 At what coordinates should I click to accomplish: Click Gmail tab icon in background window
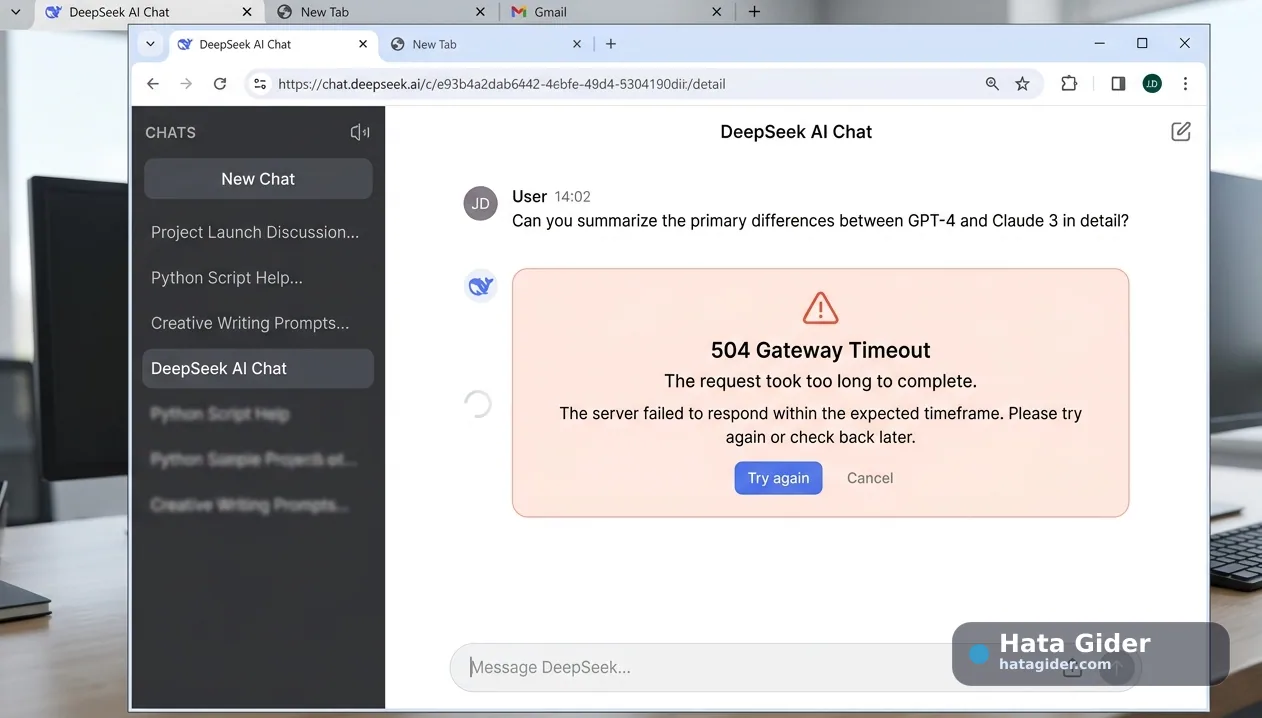(518, 12)
